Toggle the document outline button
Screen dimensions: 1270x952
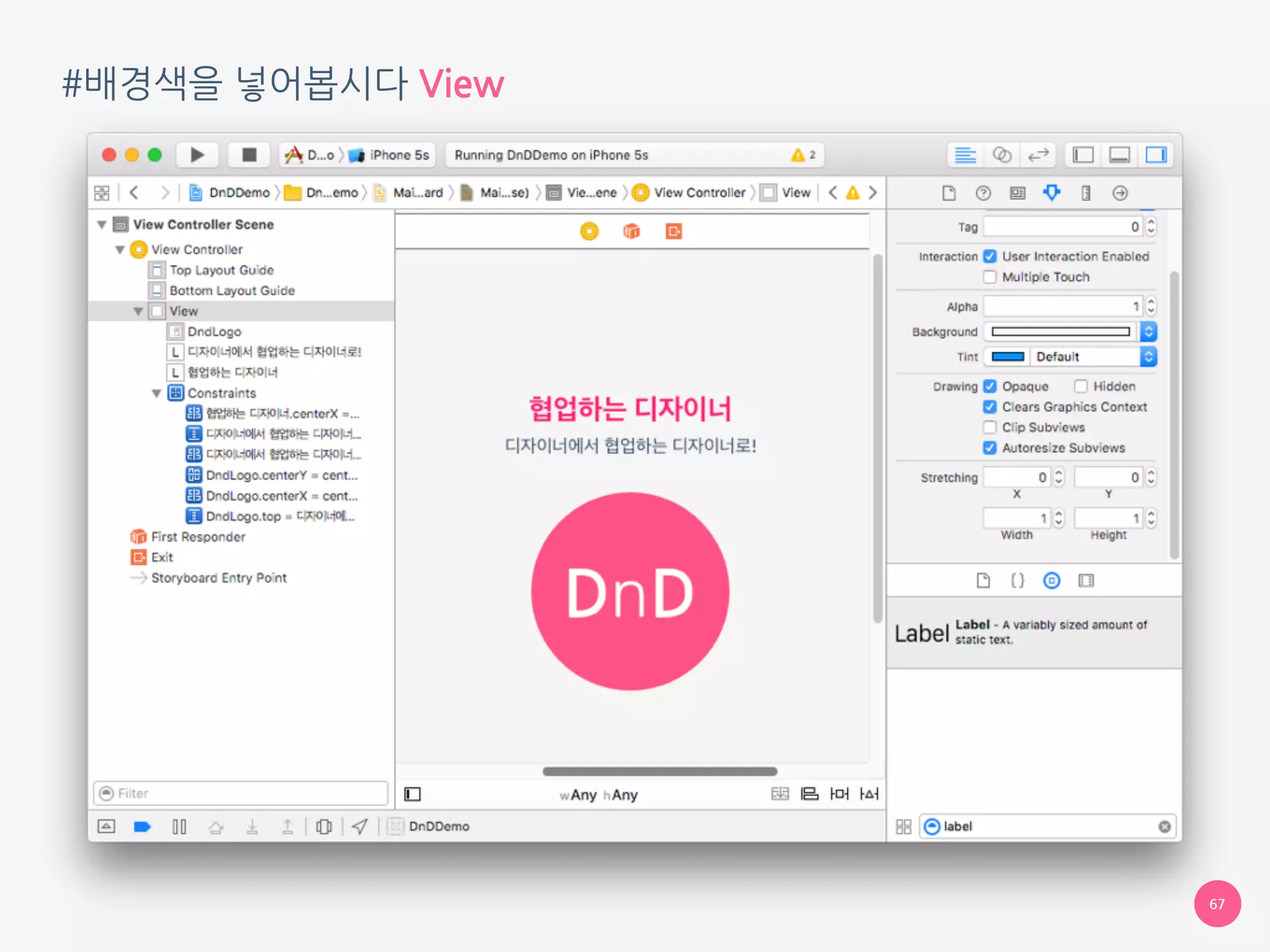coord(412,794)
